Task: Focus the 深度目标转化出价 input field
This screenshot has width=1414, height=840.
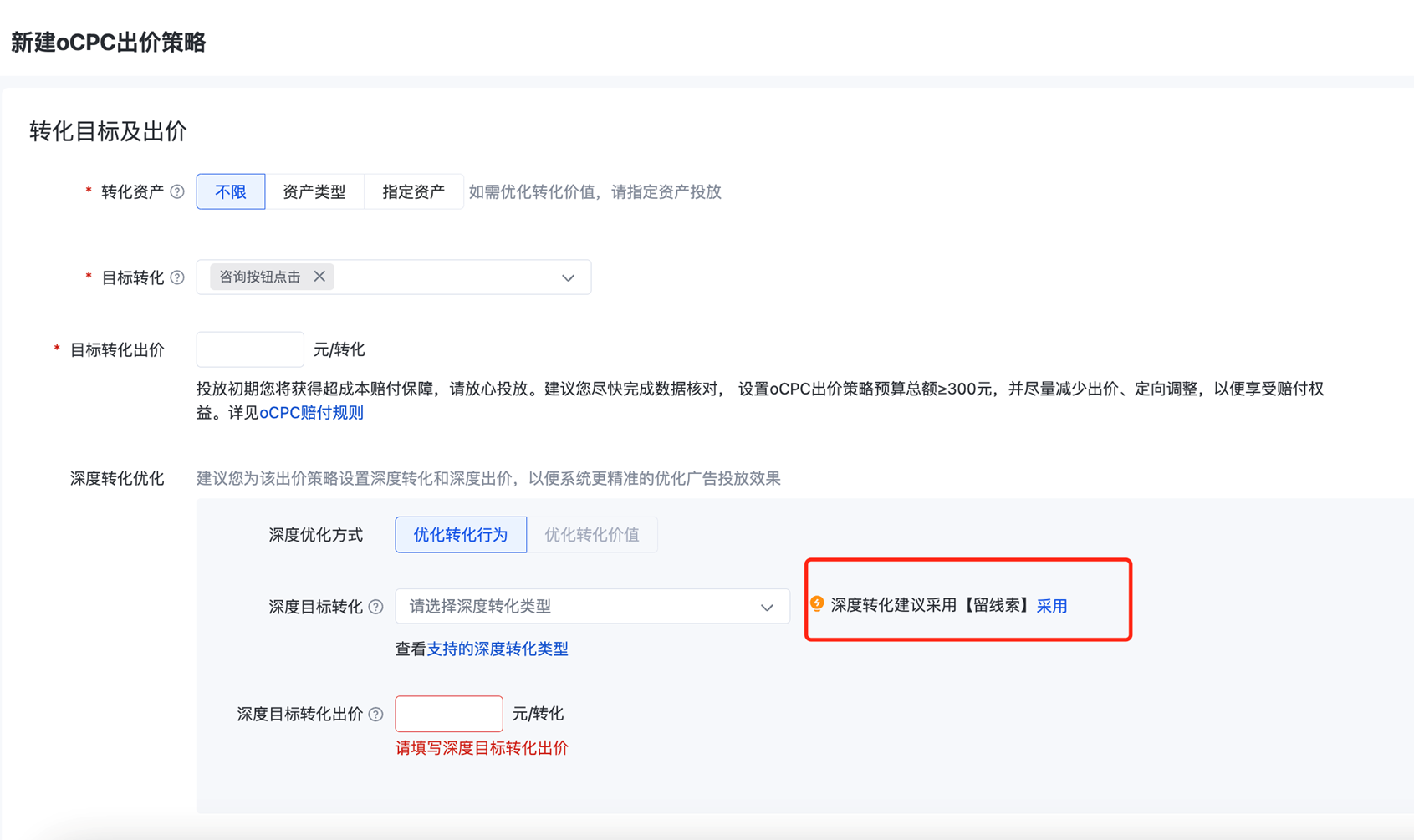Action: tap(449, 714)
